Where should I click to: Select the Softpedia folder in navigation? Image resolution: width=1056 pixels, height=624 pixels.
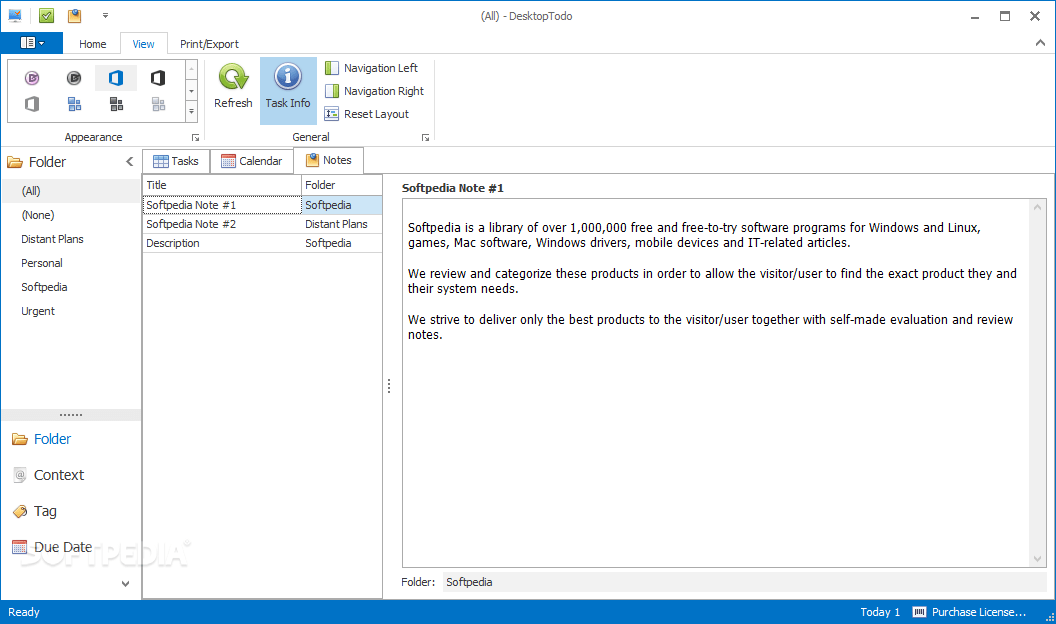pyautogui.click(x=70, y=287)
